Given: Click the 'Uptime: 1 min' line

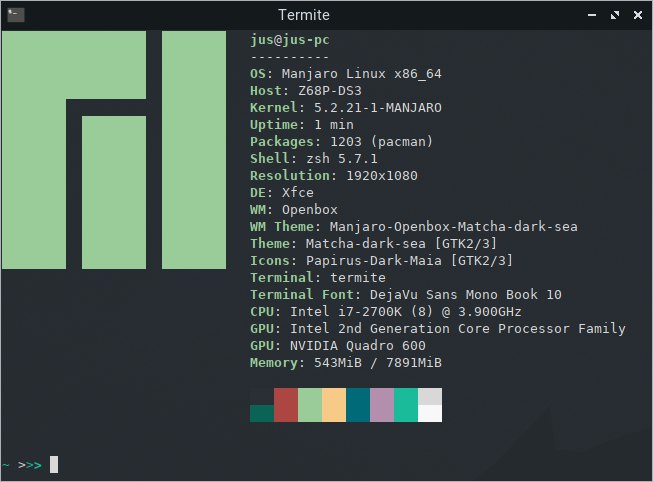Looking at the screenshot, I should (302, 125).
